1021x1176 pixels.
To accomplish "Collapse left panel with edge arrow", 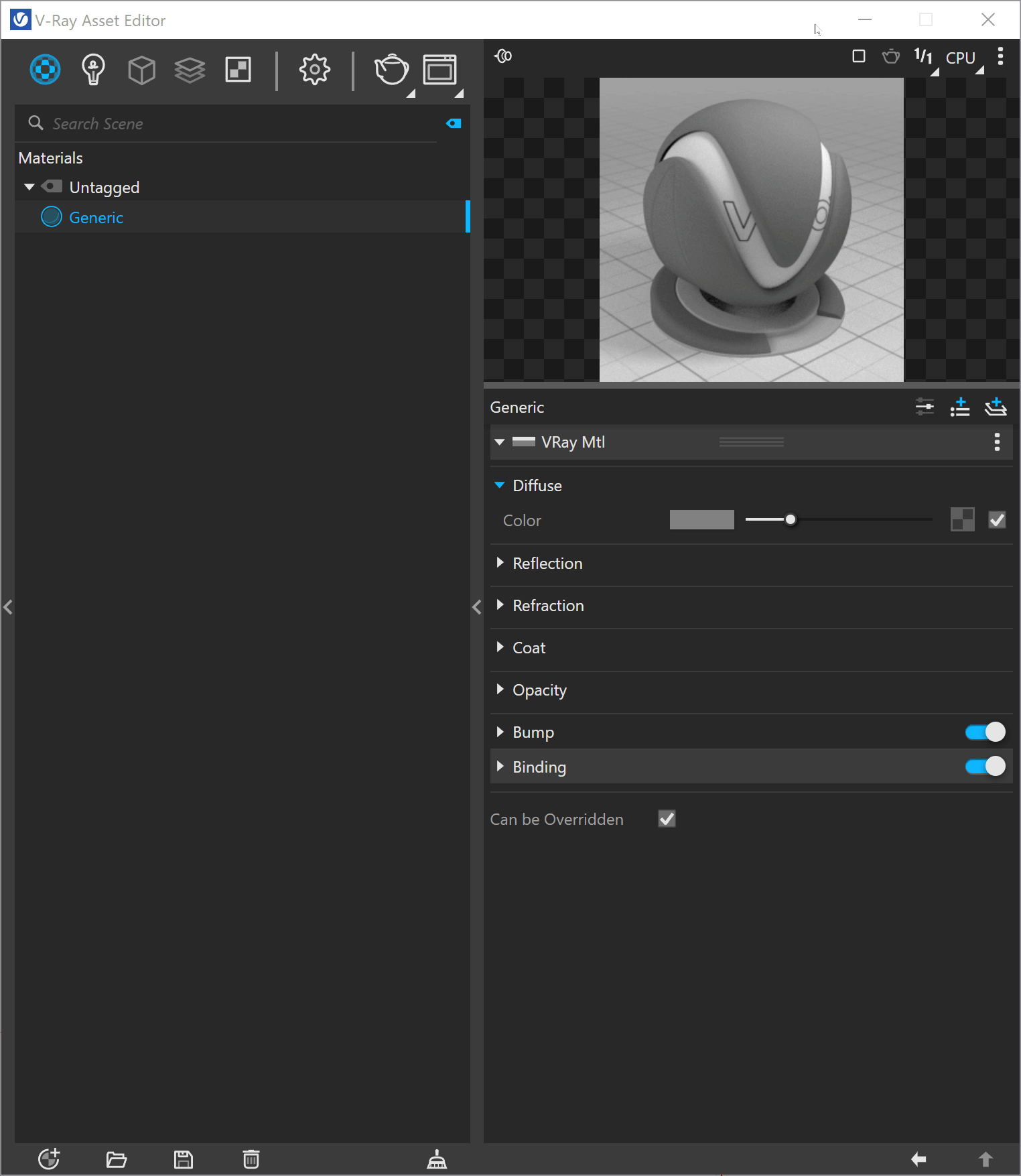I will [7, 608].
